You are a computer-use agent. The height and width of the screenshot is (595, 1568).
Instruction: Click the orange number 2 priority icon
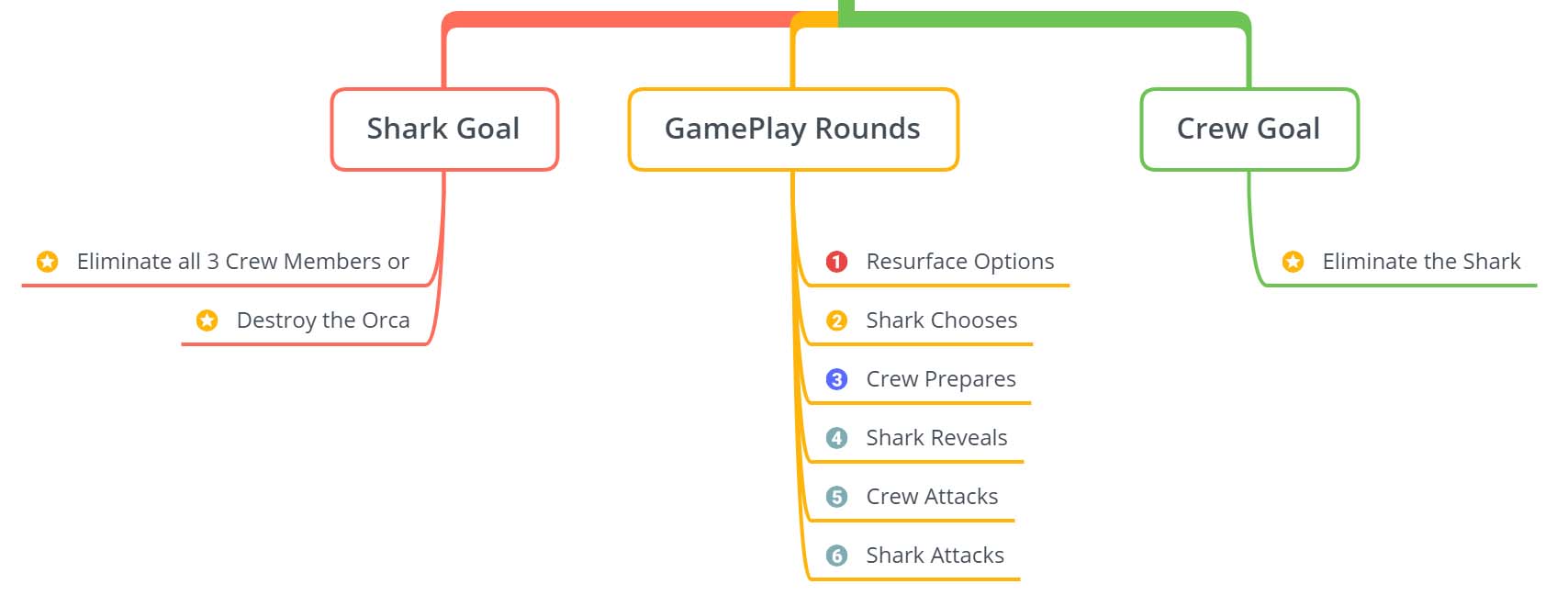pyautogui.click(x=836, y=320)
